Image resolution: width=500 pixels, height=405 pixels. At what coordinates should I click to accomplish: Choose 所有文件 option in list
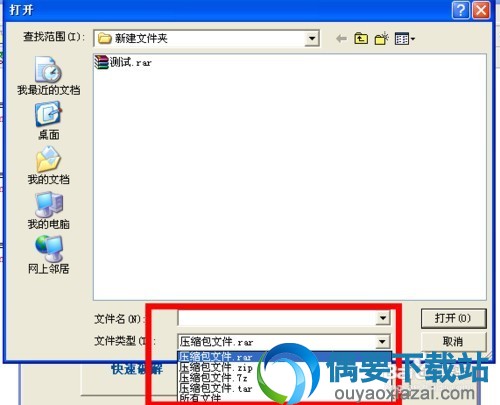click(x=200, y=398)
